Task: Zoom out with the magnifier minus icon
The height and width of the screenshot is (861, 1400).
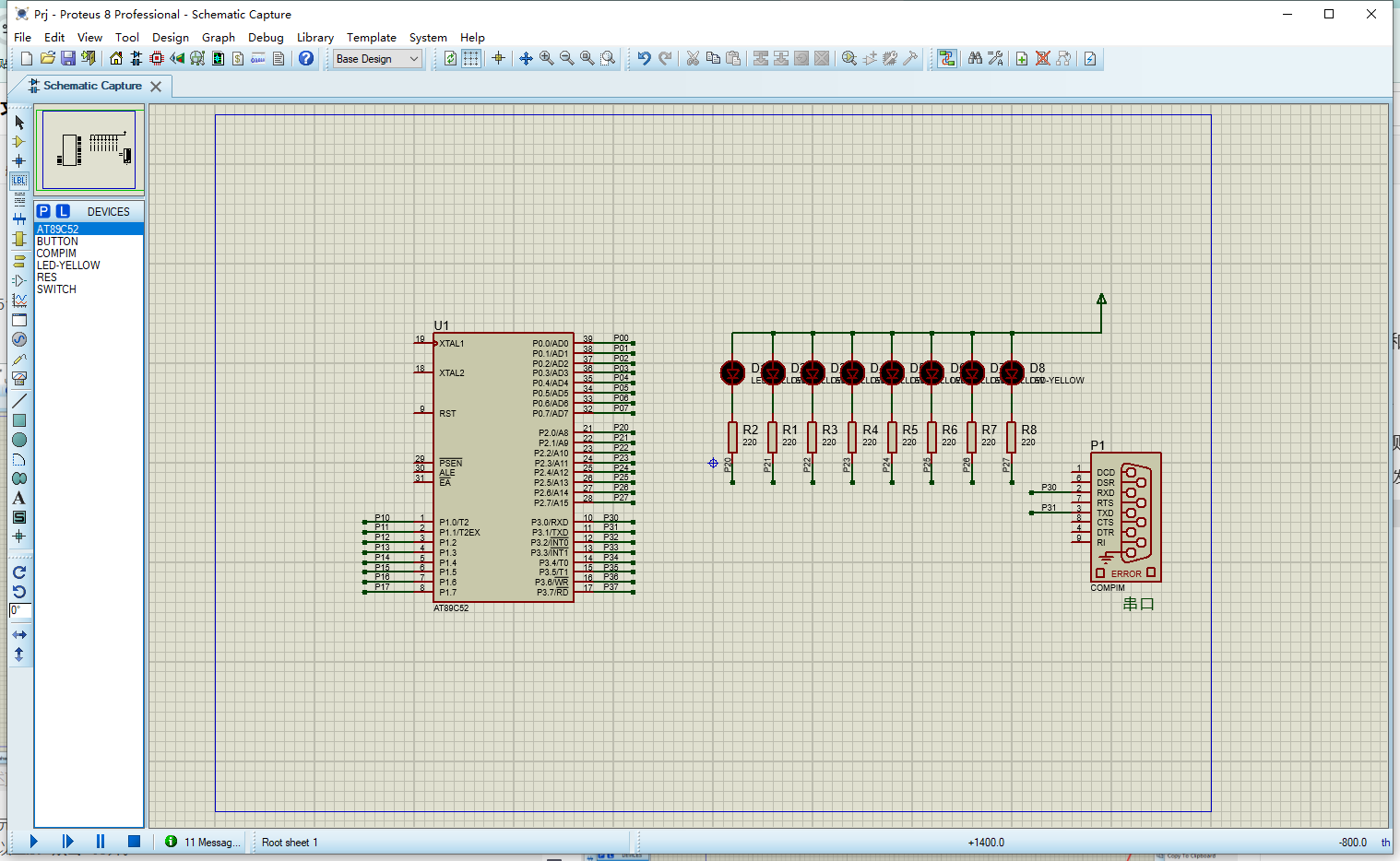Action: pyautogui.click(x=566, y=58)
